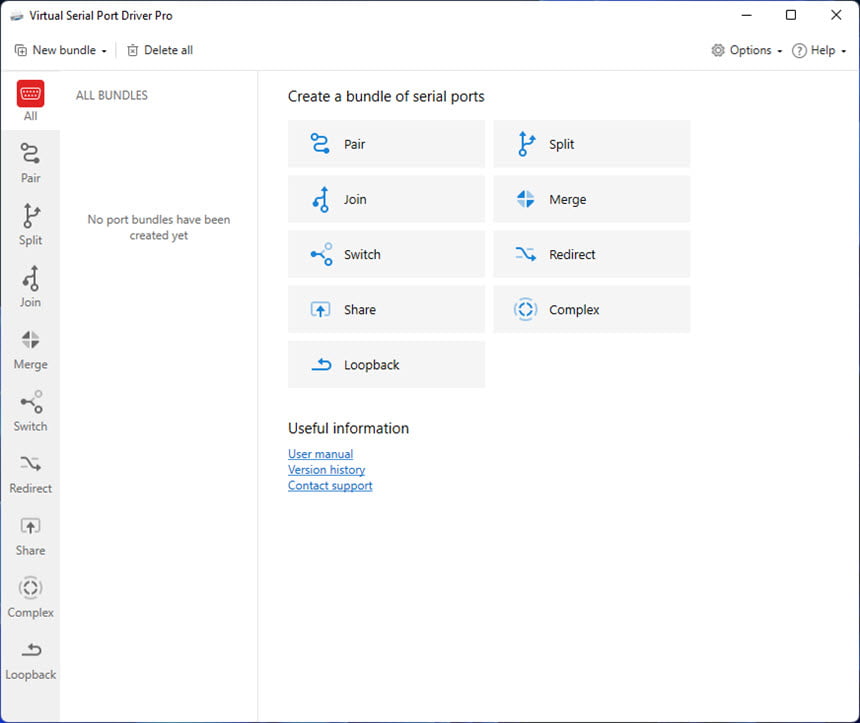Create a Merge bundle from main panel
The image size is (860, 723).
591,199
